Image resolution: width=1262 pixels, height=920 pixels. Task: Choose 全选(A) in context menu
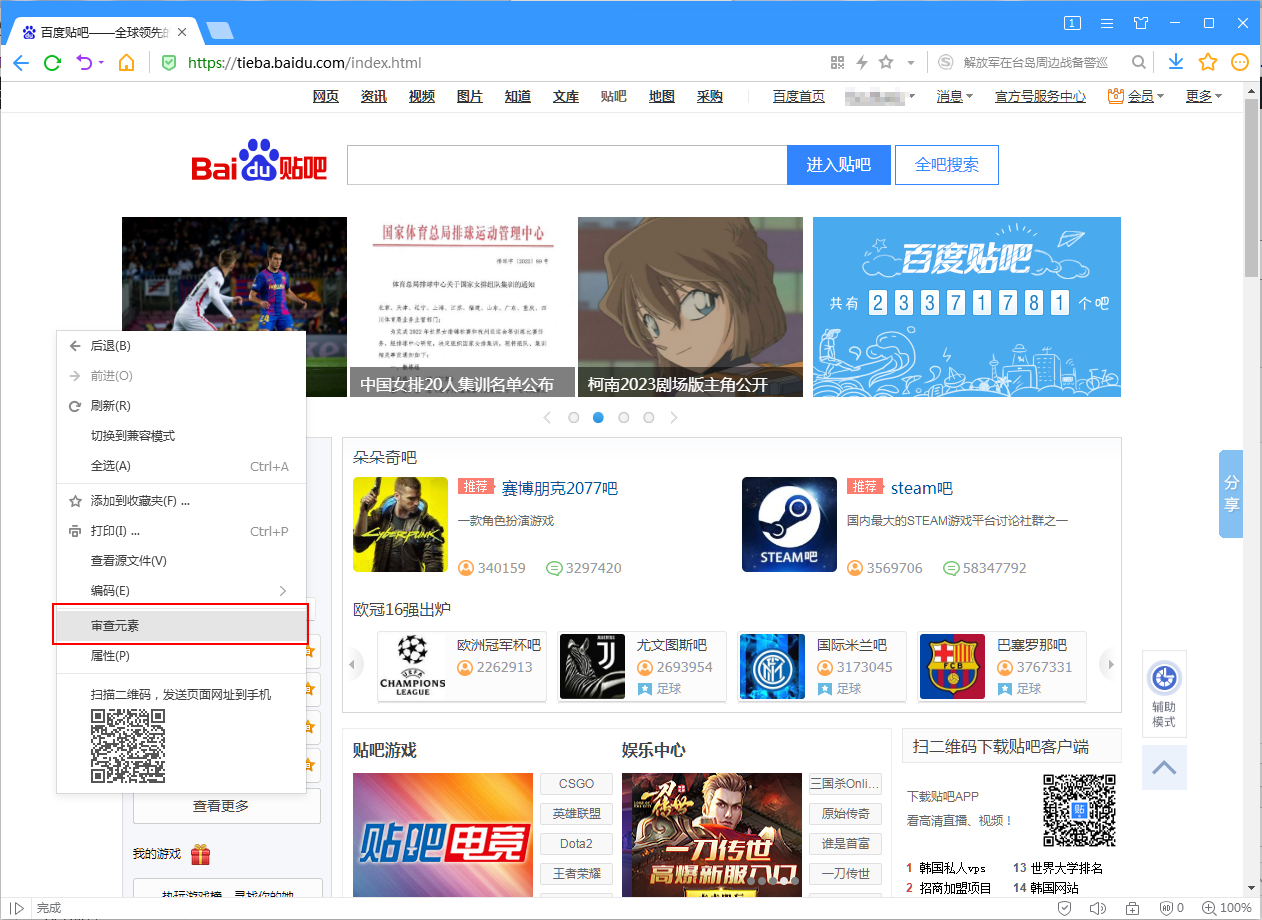click(181, 466)
